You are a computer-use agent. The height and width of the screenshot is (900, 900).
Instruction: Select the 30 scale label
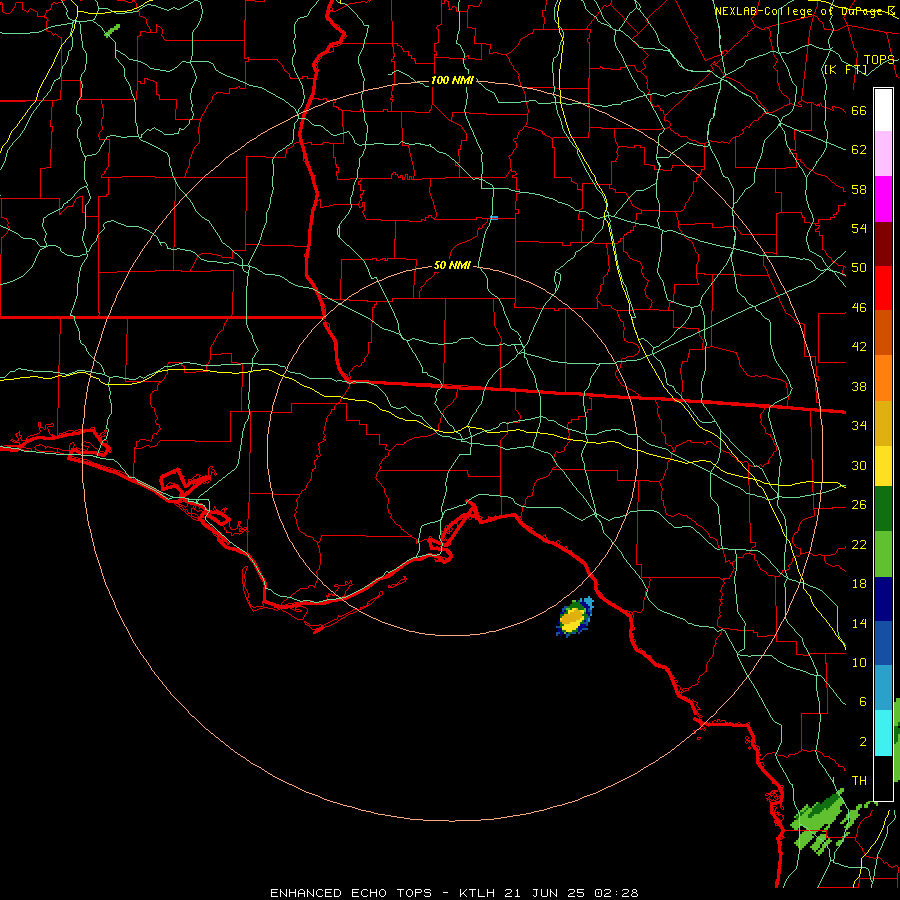tap(859, 465)
